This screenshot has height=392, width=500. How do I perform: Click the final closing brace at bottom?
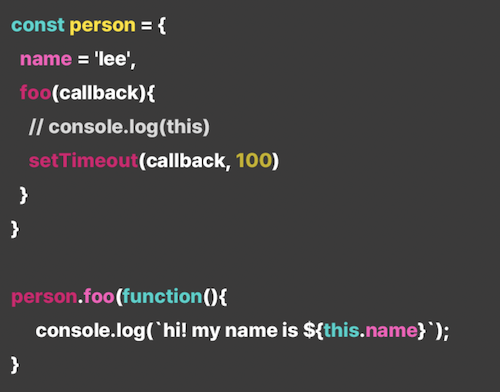tap(15, 365)
